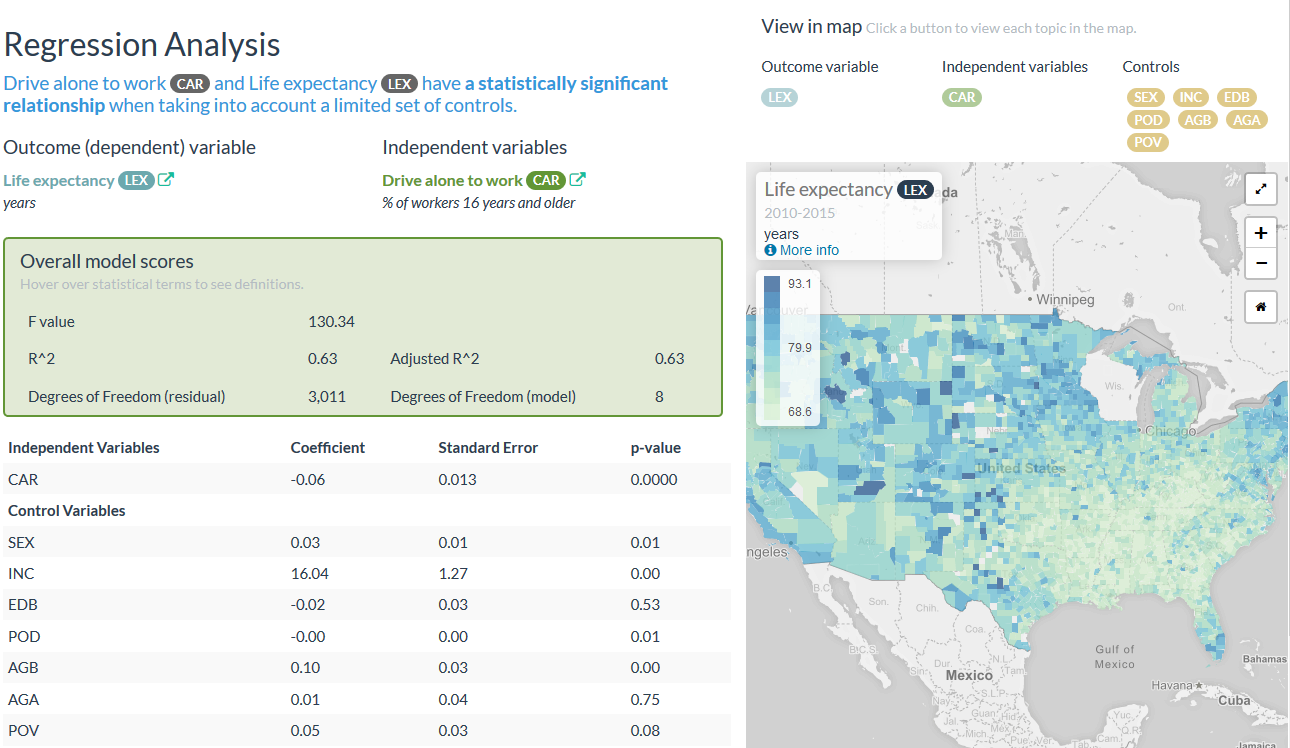Open external link icon next to Life expectancy

[x=167, y=180]
